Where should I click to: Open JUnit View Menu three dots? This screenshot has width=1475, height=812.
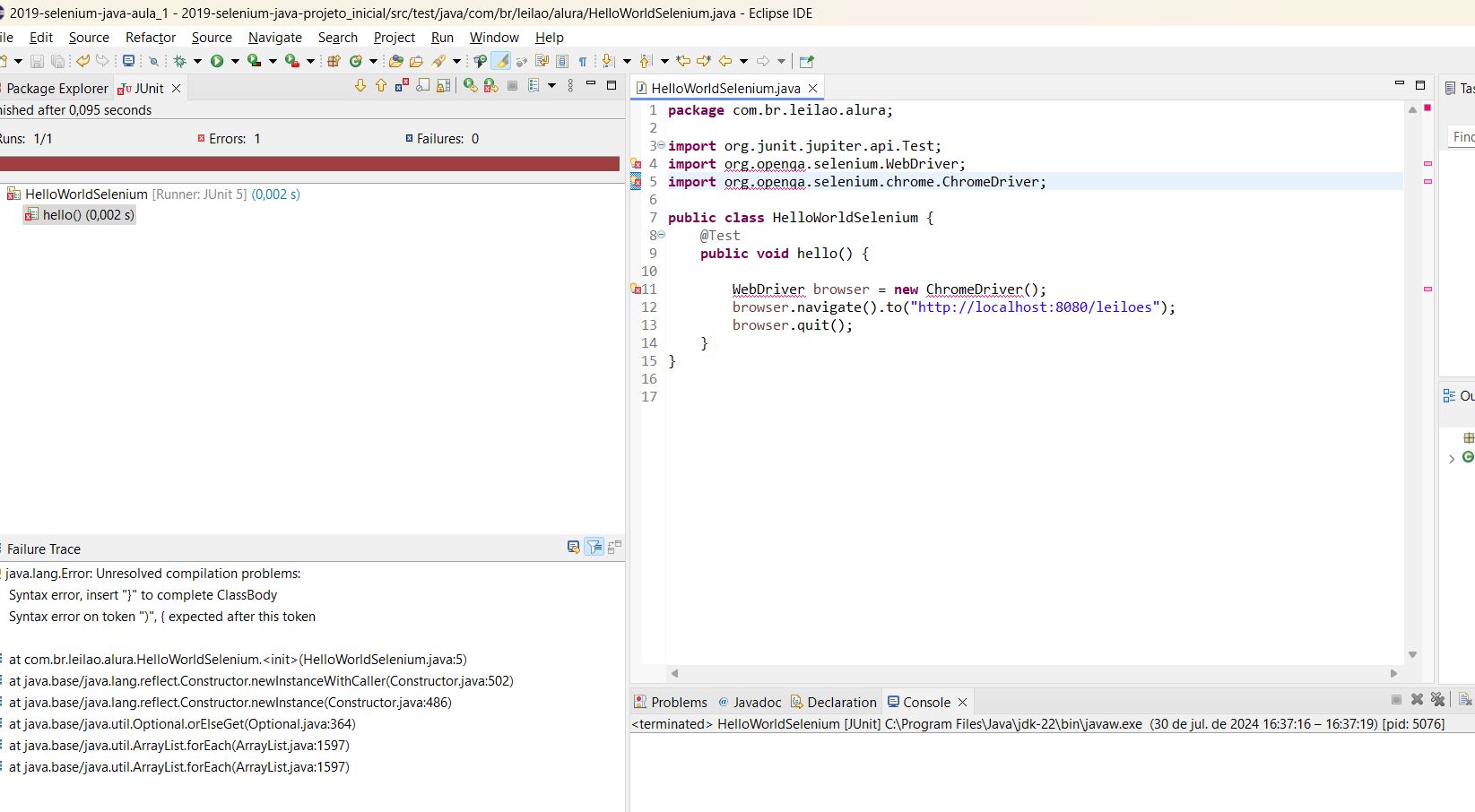click(570, 85)
